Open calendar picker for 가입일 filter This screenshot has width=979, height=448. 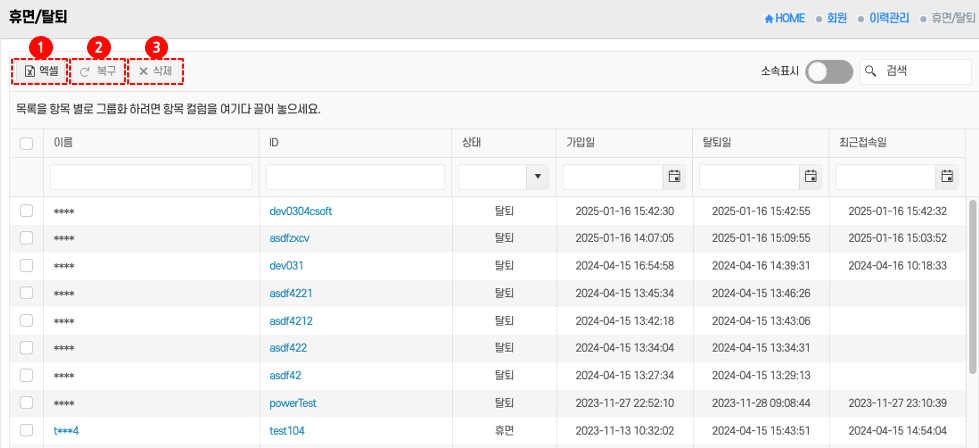pos(674,177)
